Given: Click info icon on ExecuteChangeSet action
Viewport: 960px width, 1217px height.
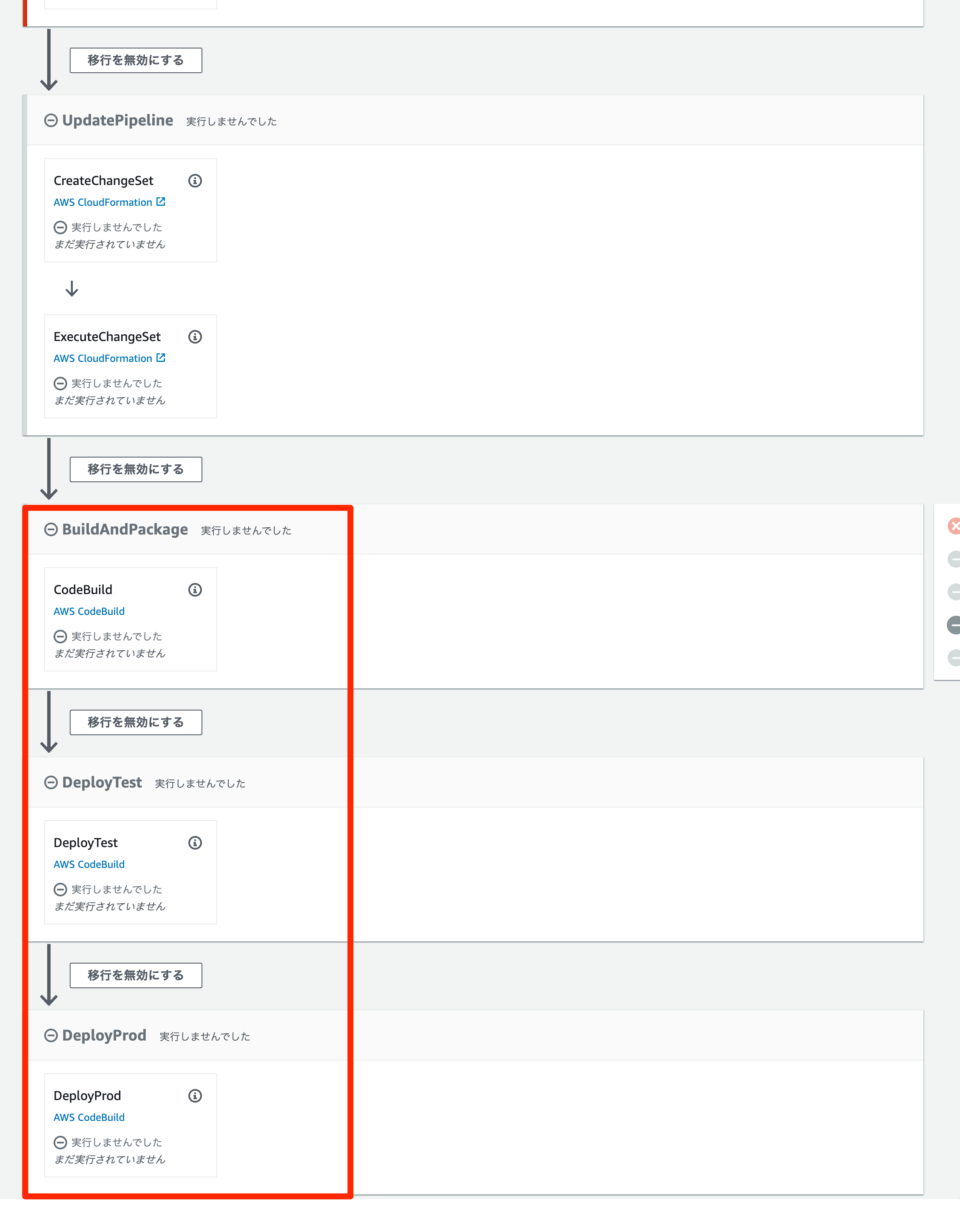Looking at the screenshot, I should click(195, 337).
